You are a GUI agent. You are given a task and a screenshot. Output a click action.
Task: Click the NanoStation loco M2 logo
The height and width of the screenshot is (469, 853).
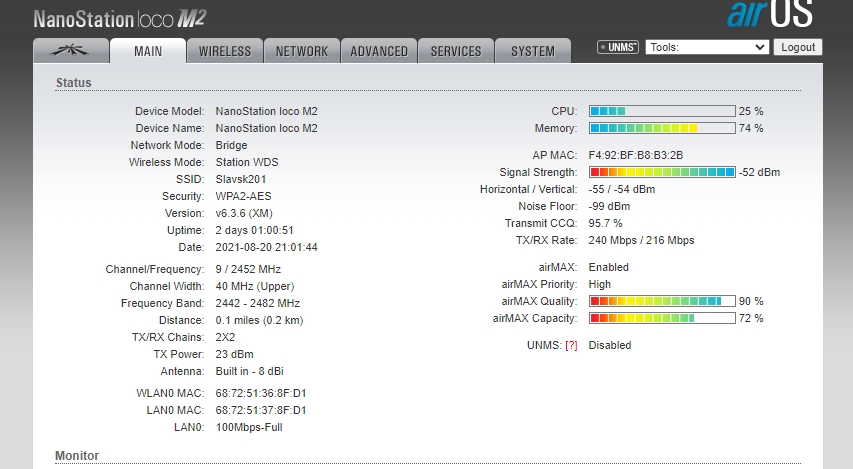click(x=120, y=20)
